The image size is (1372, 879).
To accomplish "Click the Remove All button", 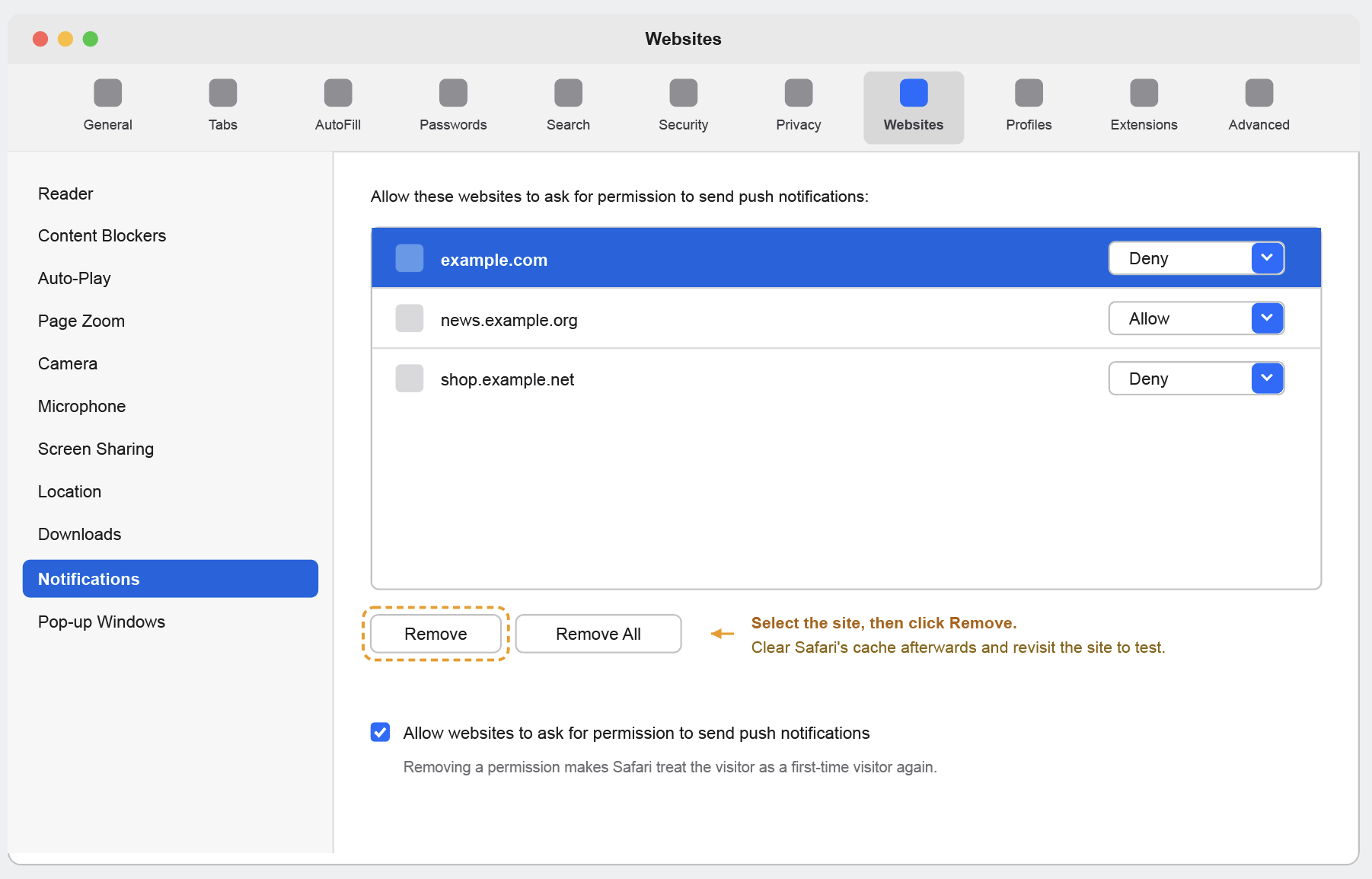I will coord(598,634).
